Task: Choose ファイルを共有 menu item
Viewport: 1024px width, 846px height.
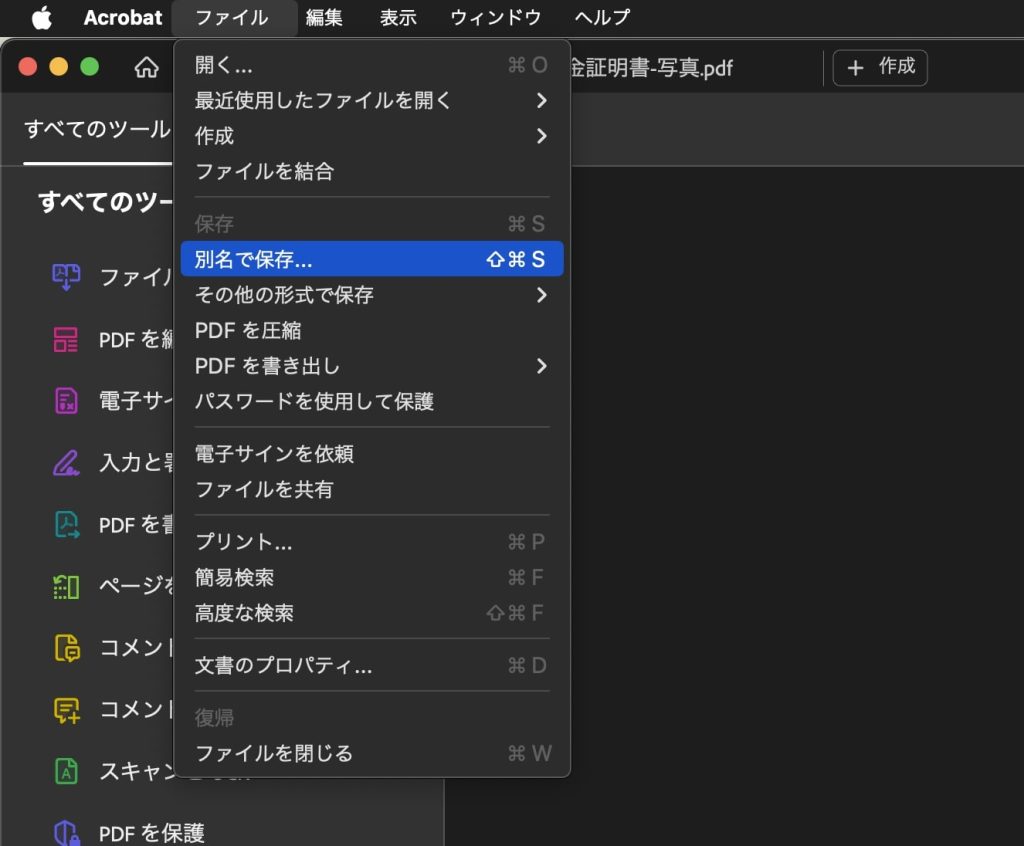Action: (x=372, y=489)
